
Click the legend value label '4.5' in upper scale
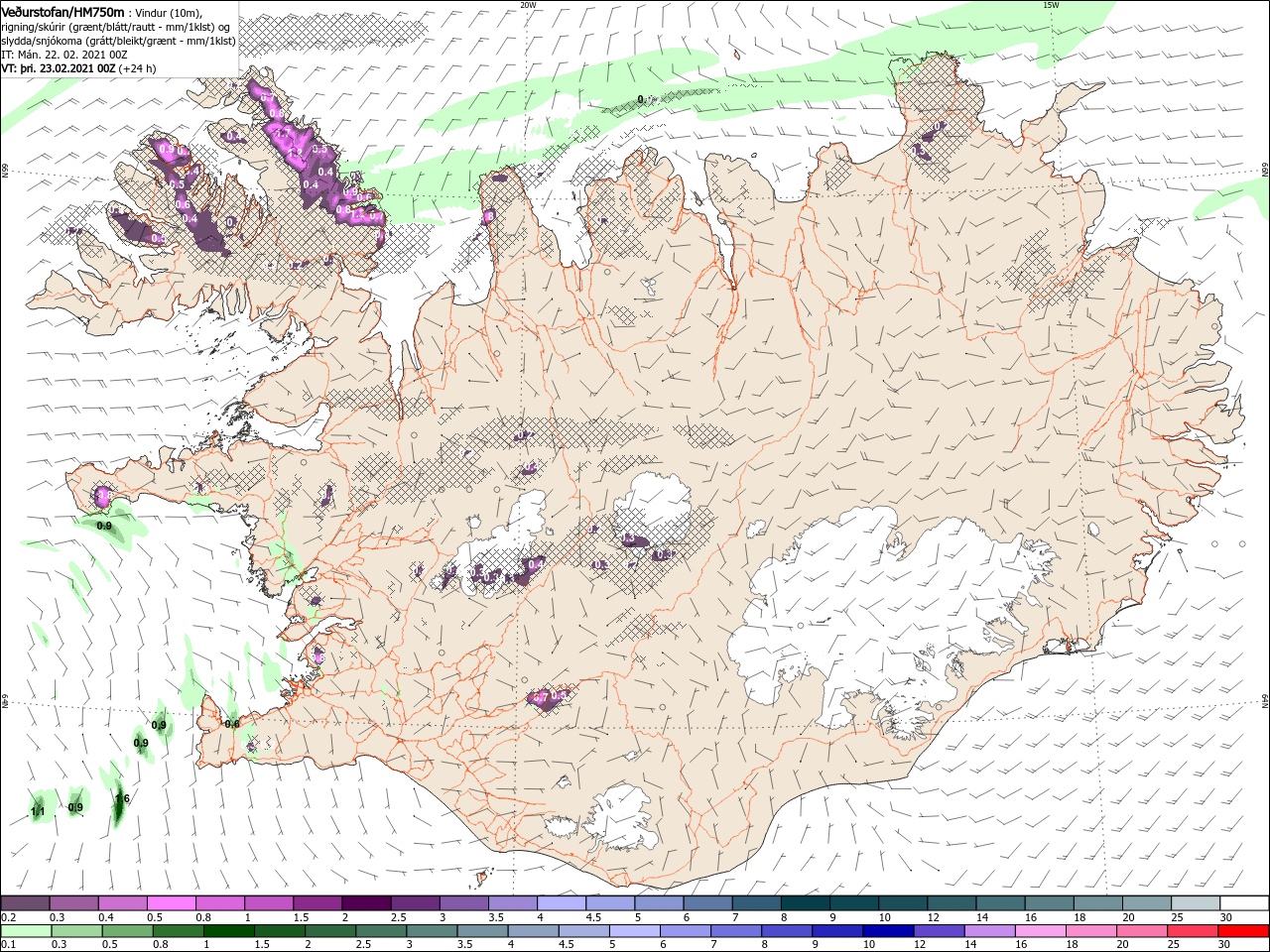coord(593,918)
